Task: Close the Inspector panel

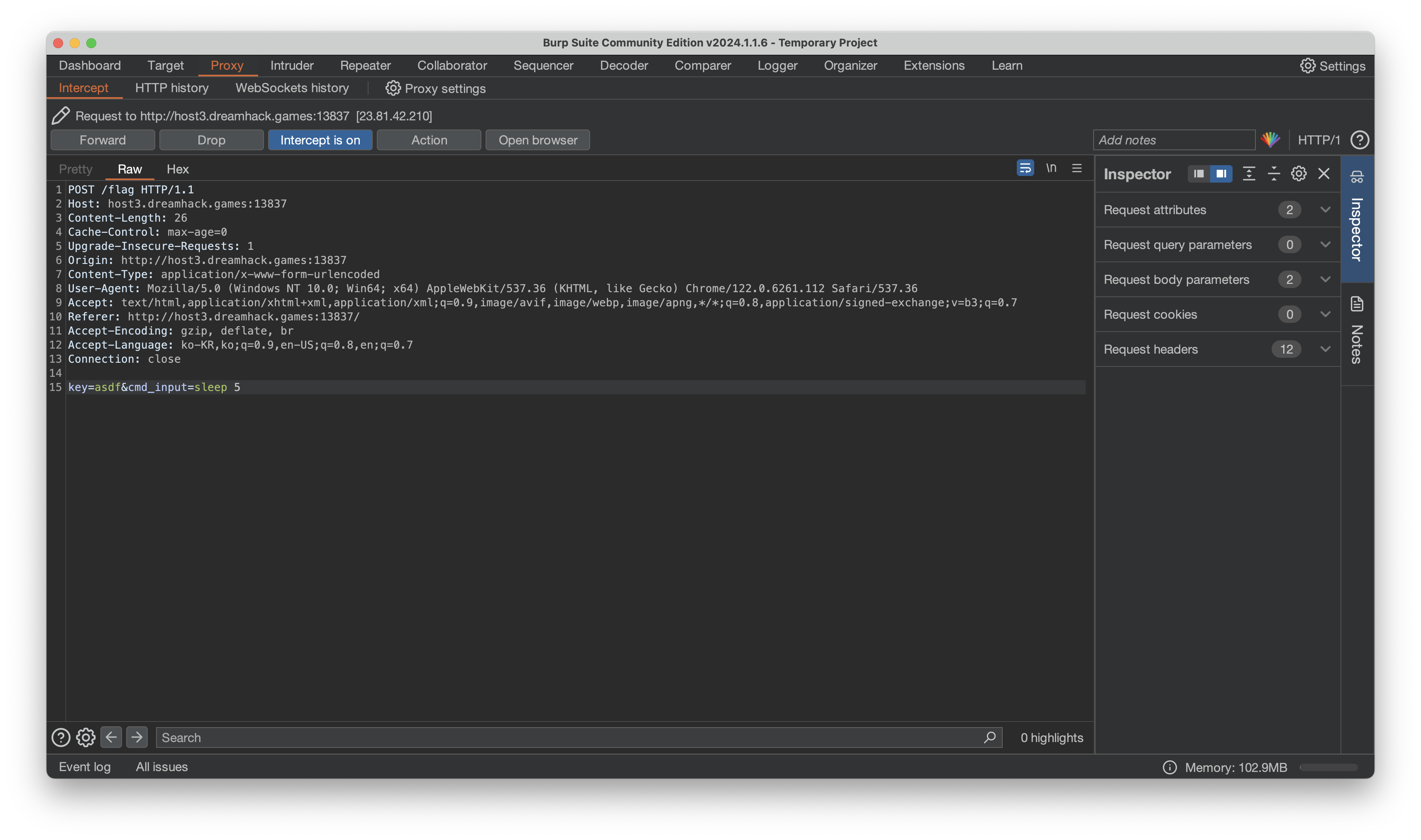Action: click(x=1323, y=174)
